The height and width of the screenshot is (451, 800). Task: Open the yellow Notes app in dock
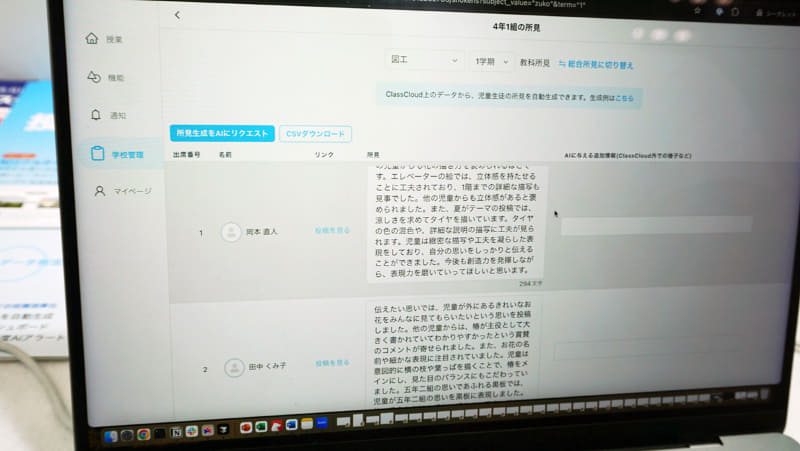pos(307,424)
